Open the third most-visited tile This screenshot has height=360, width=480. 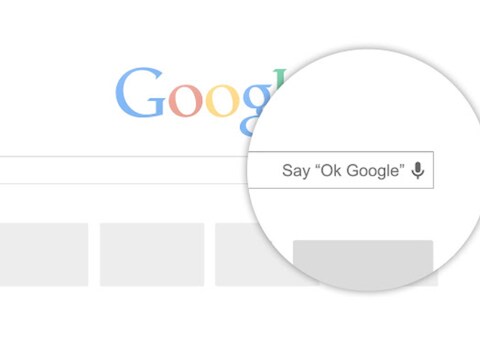[x=243, y=255]
